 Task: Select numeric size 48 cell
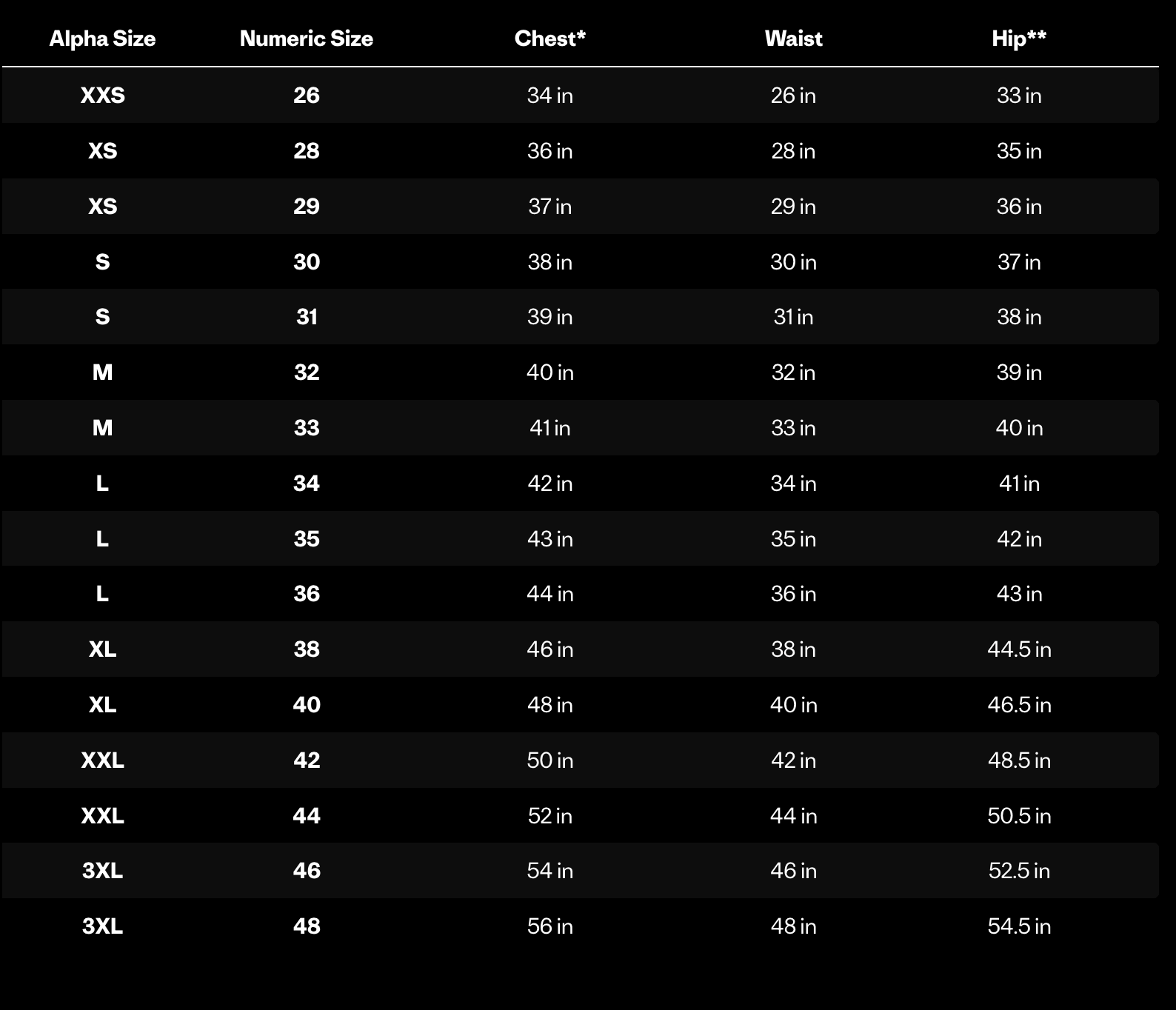[x=306, y=926]
